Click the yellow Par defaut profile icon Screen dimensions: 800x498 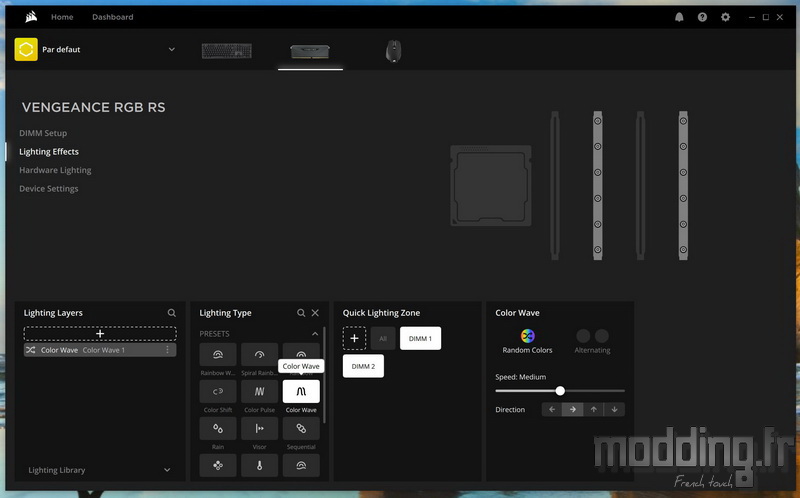[26, 49]
